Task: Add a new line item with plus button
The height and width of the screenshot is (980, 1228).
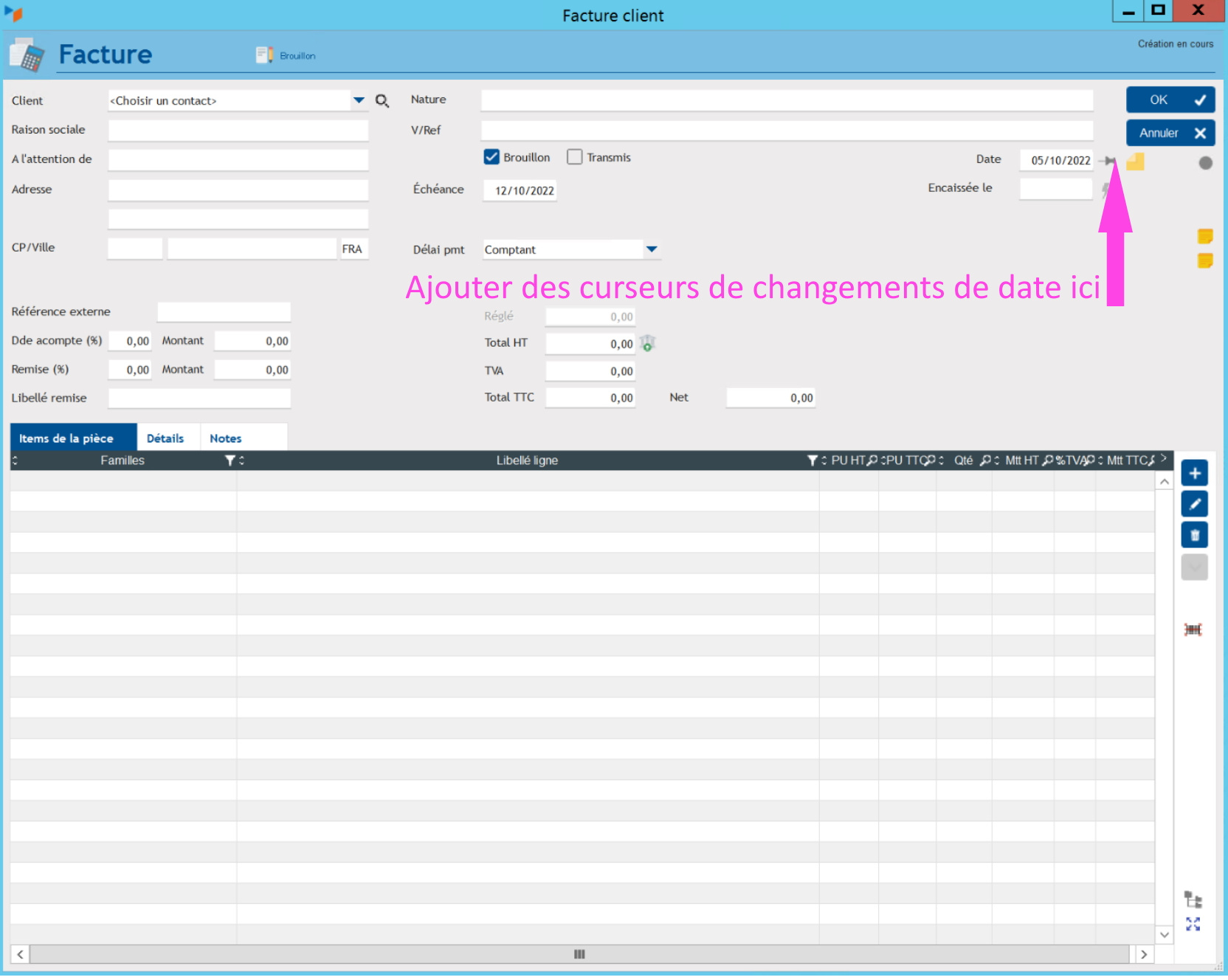Action: (1194, 473)
